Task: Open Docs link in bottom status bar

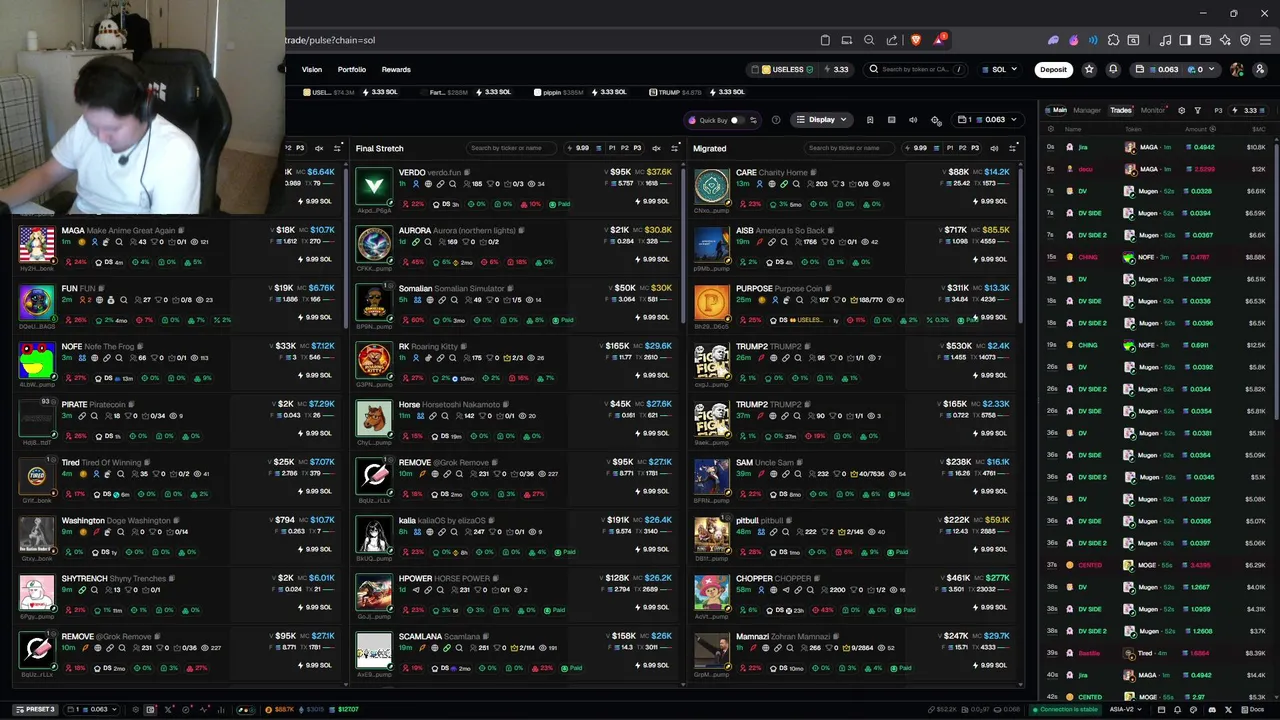Action: (1252, 709)
